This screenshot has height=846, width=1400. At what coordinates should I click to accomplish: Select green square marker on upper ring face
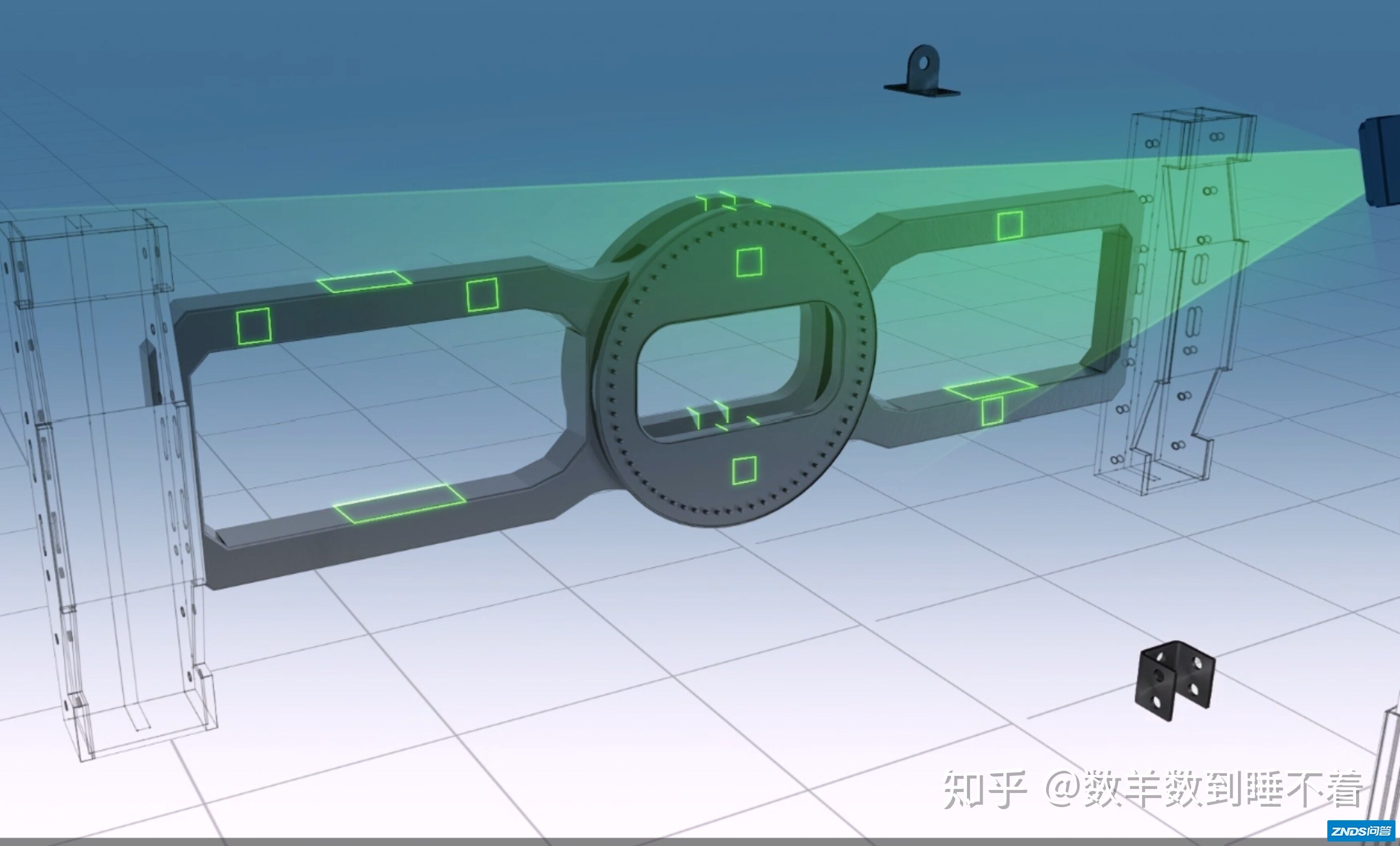[x=749, y=262]
